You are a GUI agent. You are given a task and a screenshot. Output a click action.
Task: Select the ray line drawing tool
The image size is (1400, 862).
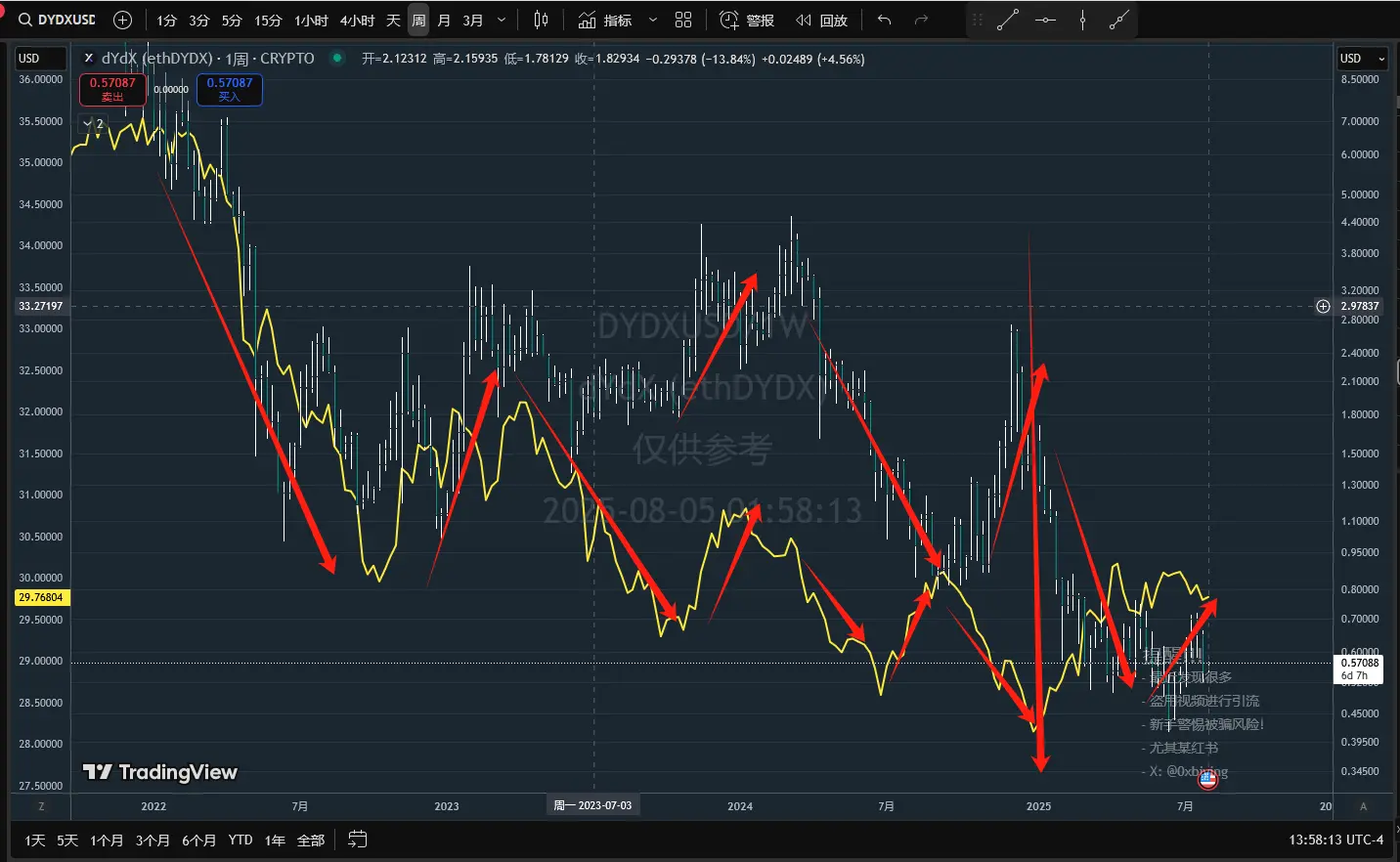coord(1119,20)
